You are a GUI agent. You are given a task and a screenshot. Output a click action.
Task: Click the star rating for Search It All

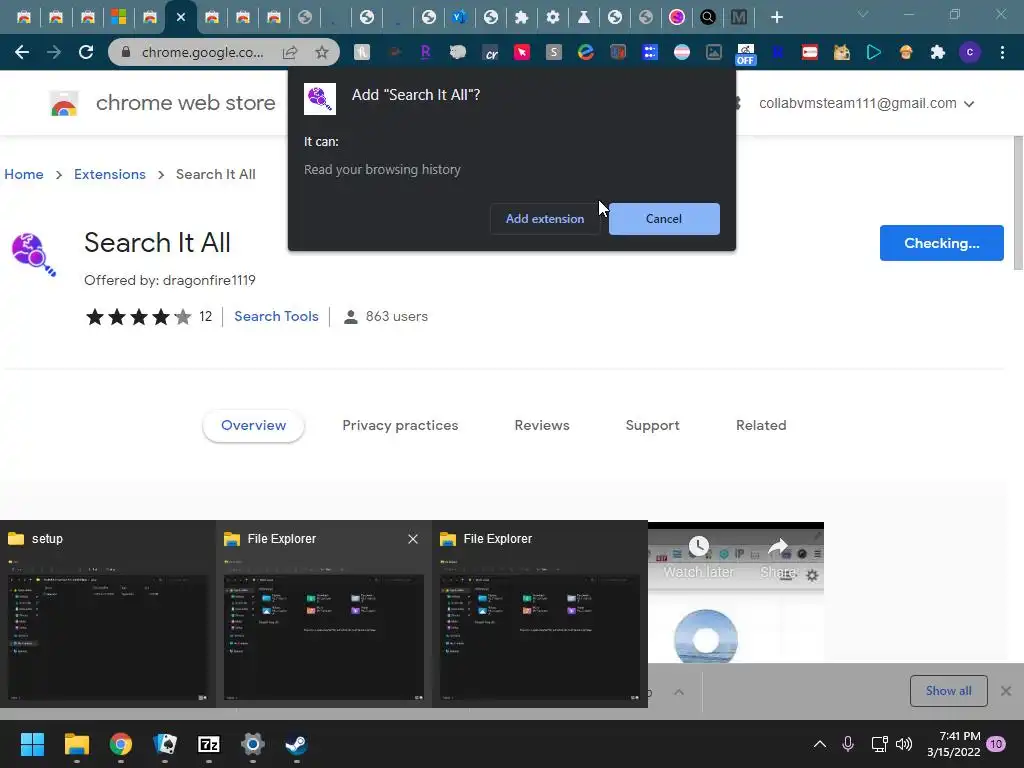click(x=138, y=317)
